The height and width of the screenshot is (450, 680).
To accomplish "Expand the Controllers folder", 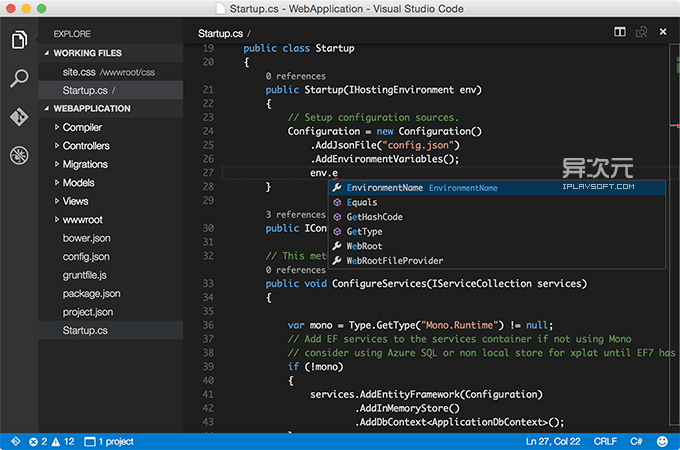I will [86, 146].
